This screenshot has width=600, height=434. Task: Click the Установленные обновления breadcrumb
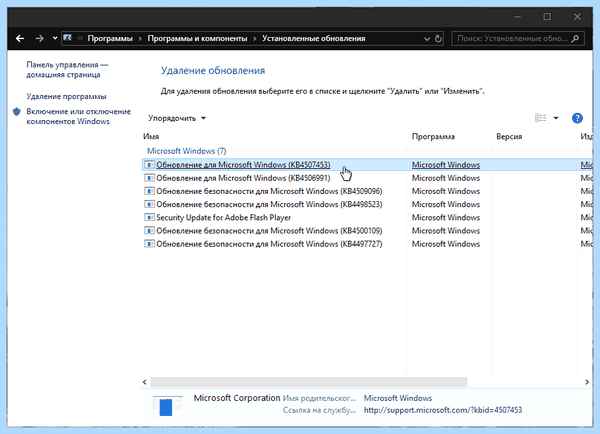pyautogui.click(x=313, y=38)
